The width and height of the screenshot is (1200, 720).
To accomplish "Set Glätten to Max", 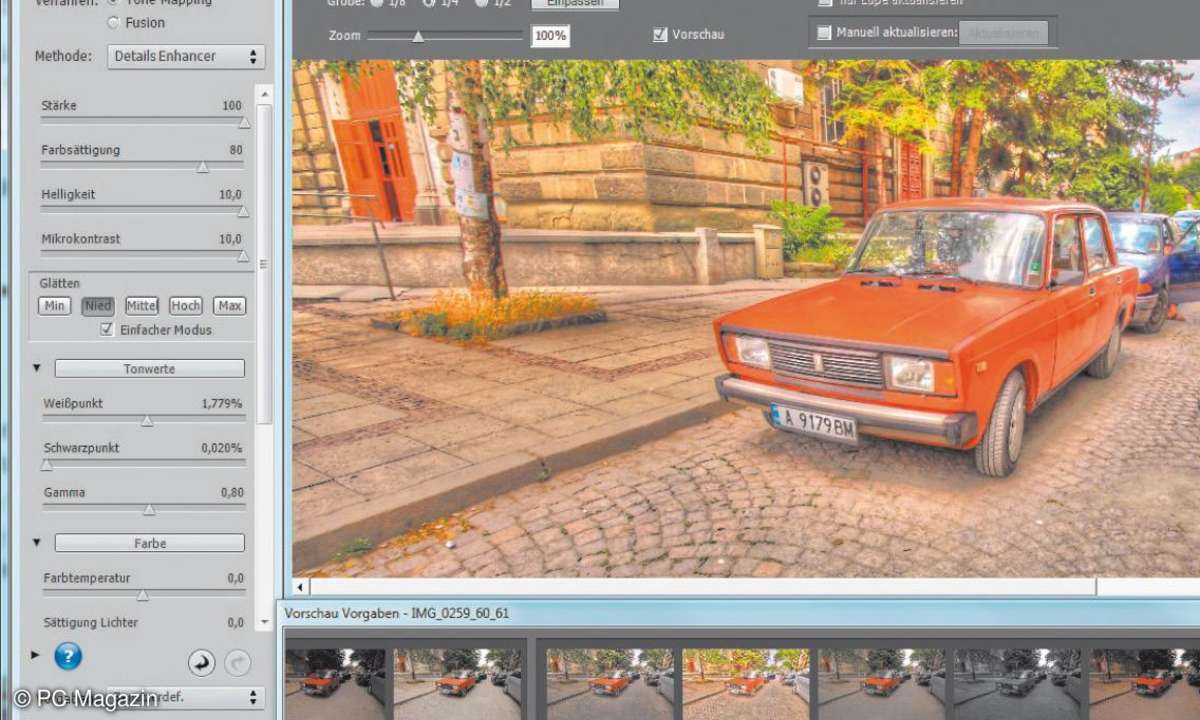I will coord(230,306).
